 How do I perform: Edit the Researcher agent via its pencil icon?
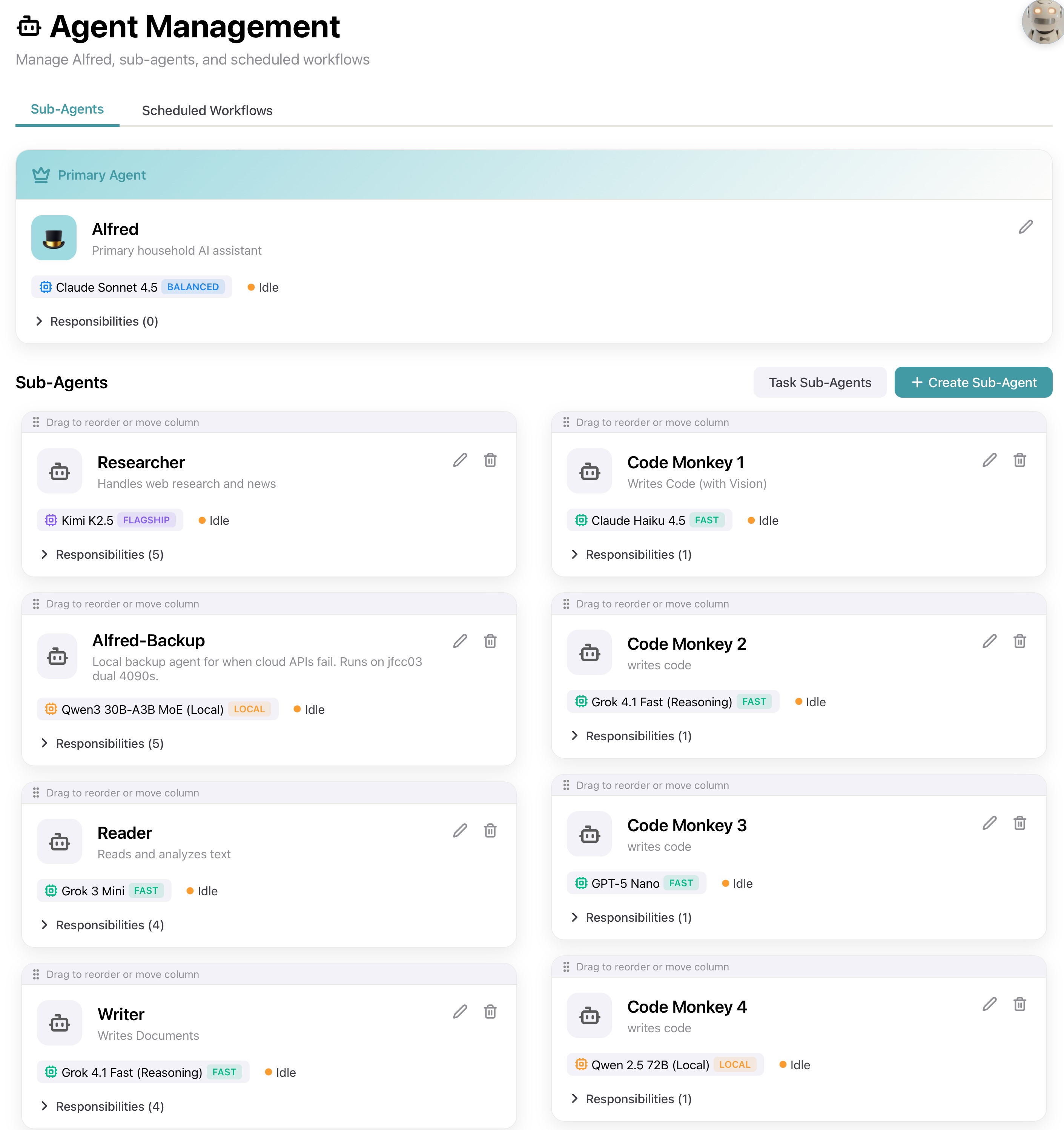coord(459,460)
